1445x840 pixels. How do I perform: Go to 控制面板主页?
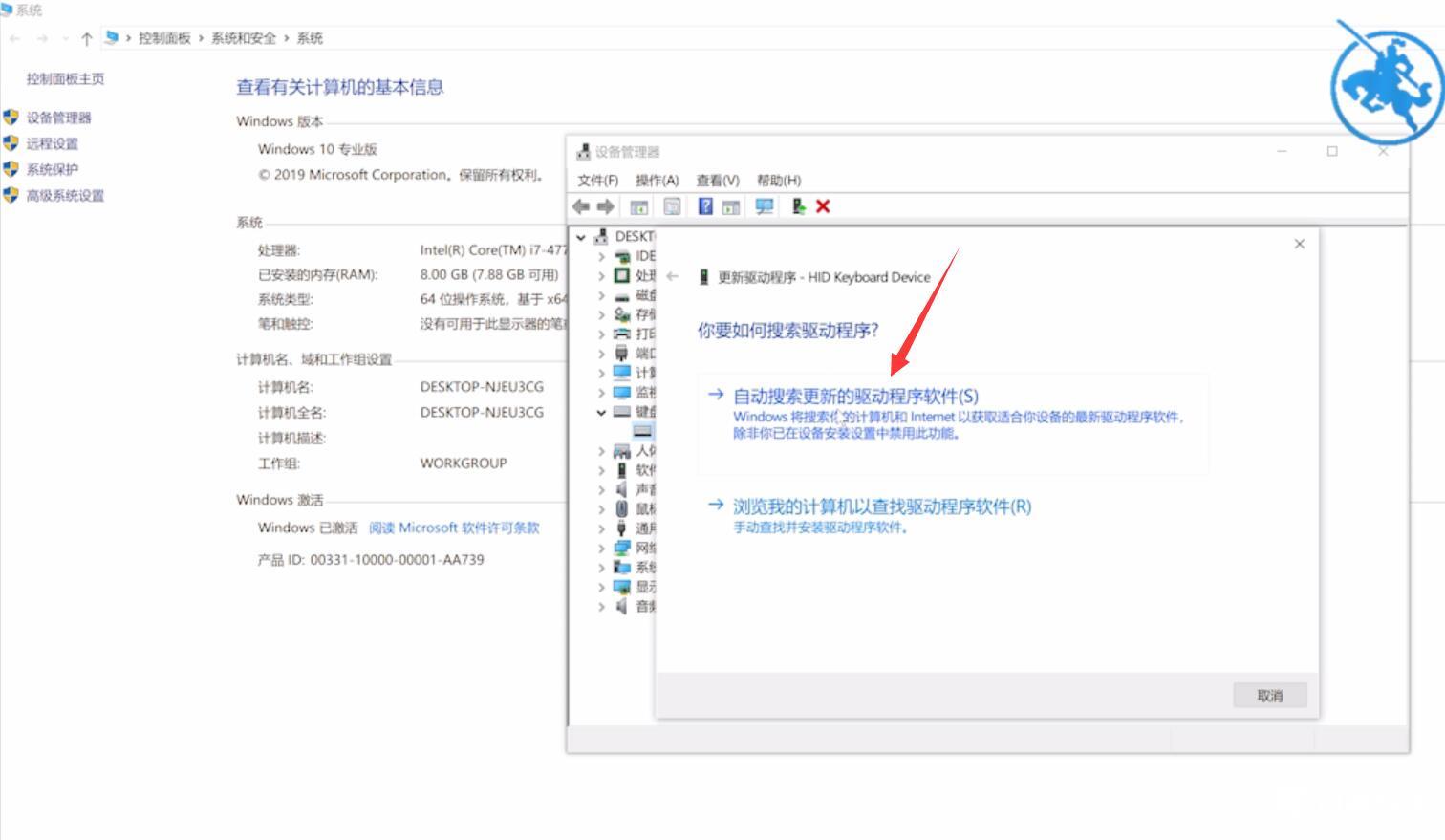click(x=65, y=78)
